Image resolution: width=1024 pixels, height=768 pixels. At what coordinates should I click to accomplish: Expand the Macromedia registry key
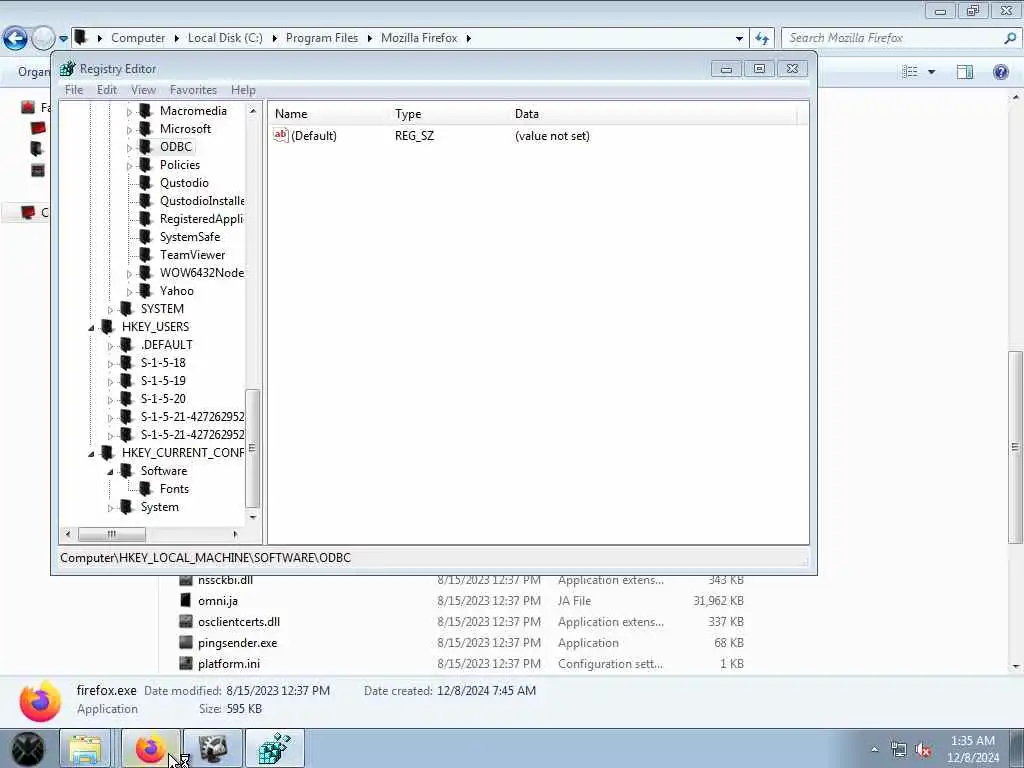click(129, 112)
